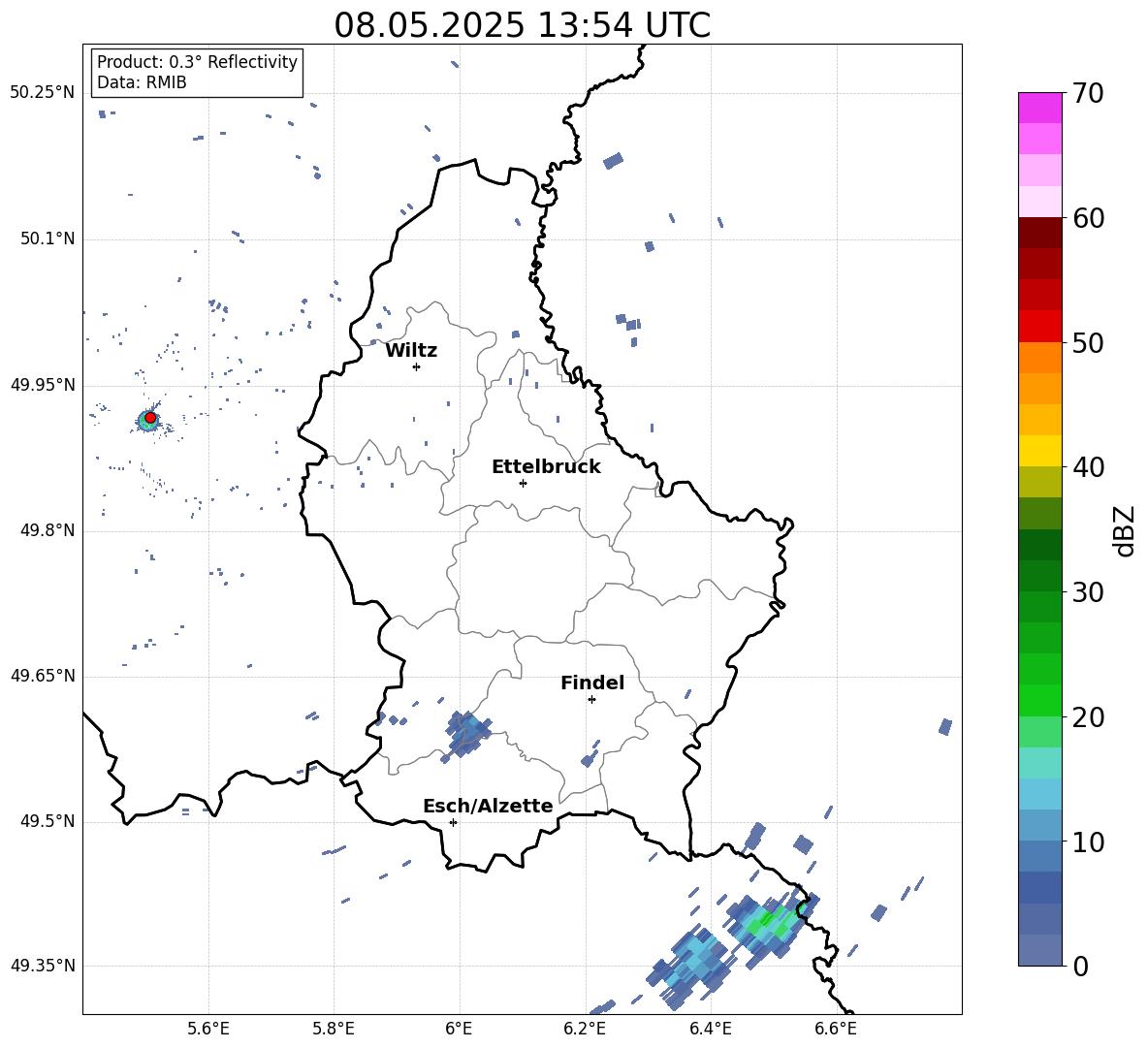Click the magenta top segment of the colorbar

[1039, 108]
